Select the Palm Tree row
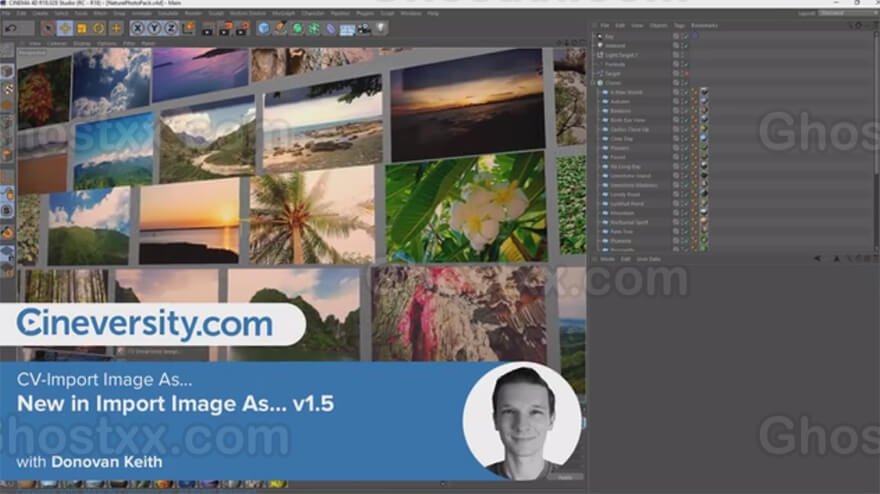 pos(622,231)
